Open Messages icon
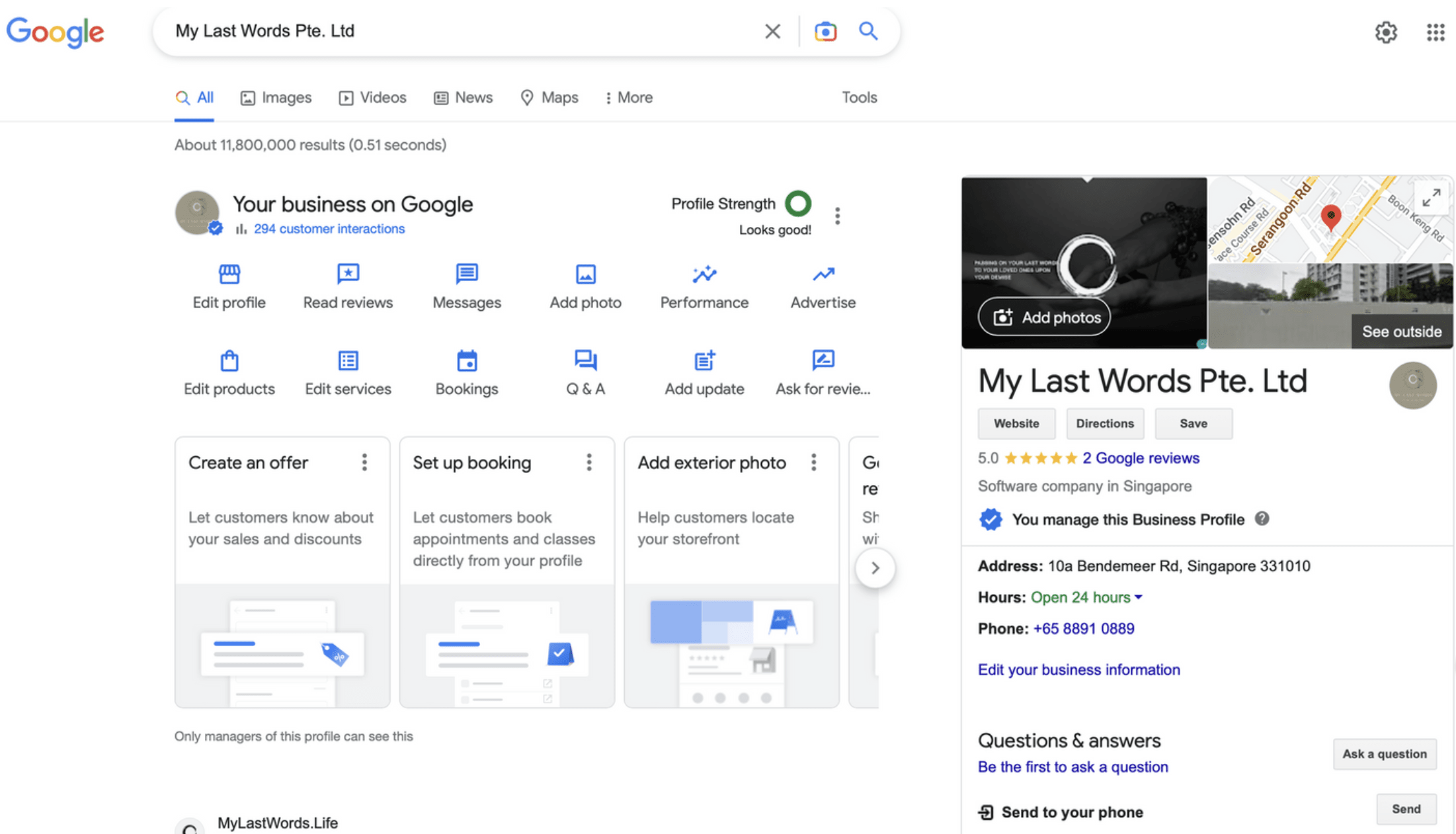This screenshot has height=834, width=1456. pos(467,274)
